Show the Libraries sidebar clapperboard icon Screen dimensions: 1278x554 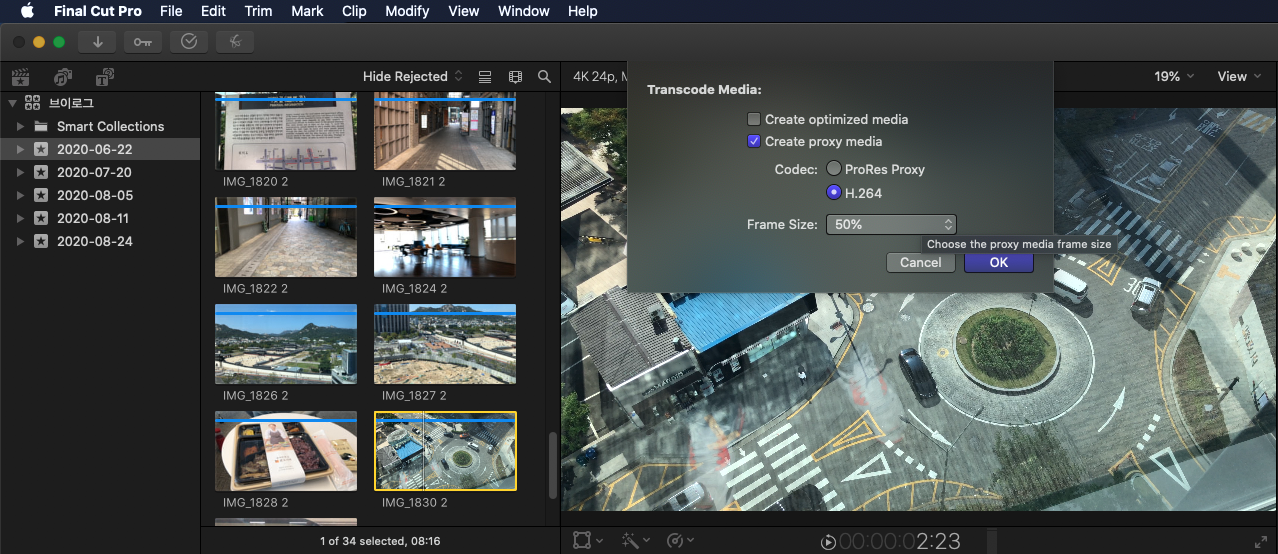(x=20, y=76)
